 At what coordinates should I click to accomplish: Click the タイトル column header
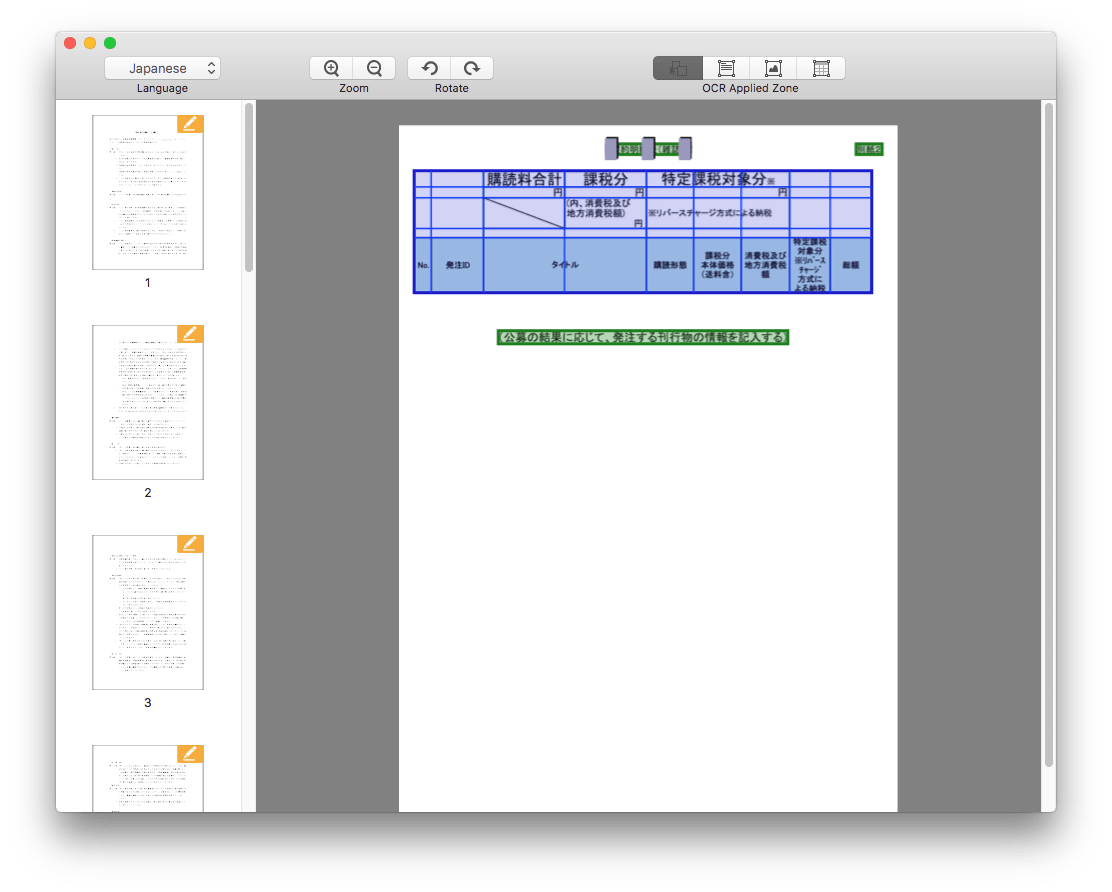565,264
